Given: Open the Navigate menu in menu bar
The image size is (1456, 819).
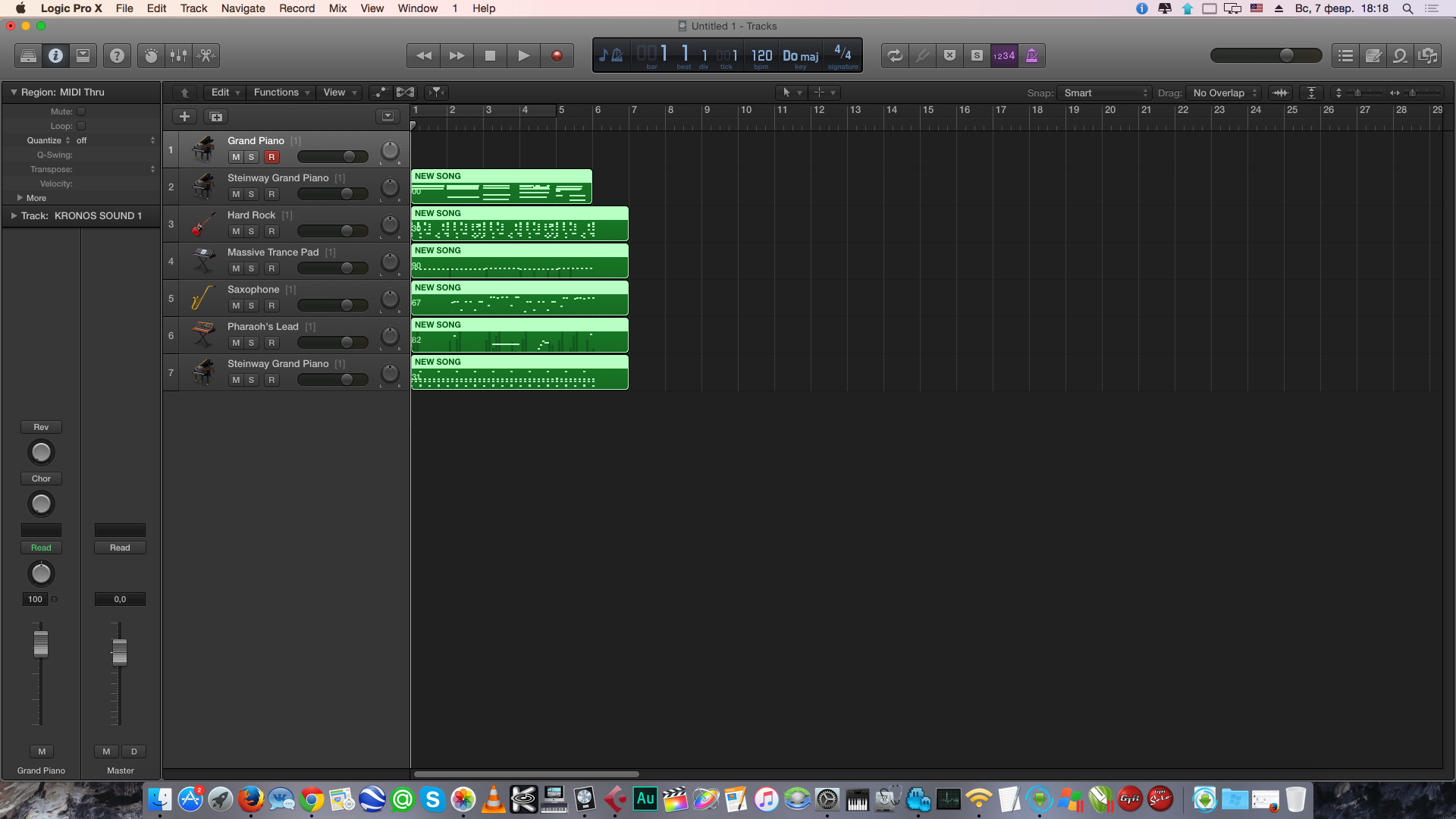Looking at the screenshot, I should [243, 8].
